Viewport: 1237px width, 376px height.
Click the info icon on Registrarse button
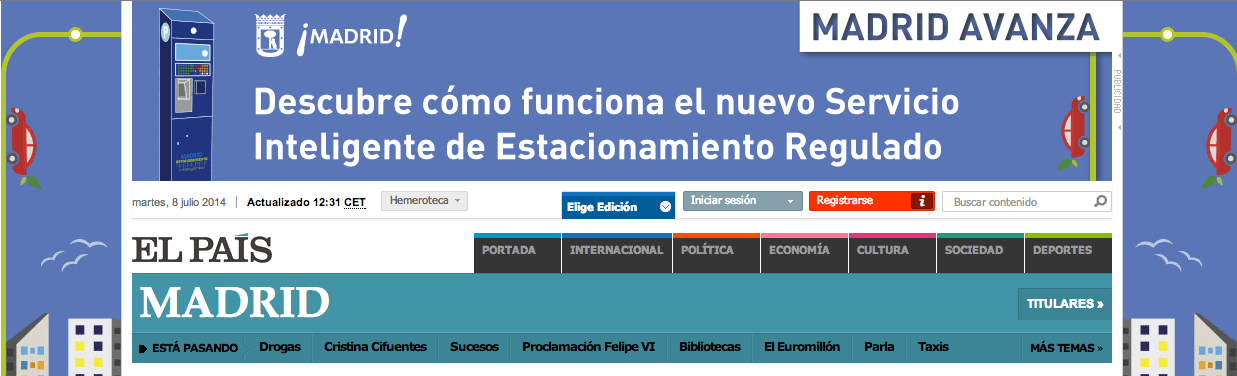[923, 201]
